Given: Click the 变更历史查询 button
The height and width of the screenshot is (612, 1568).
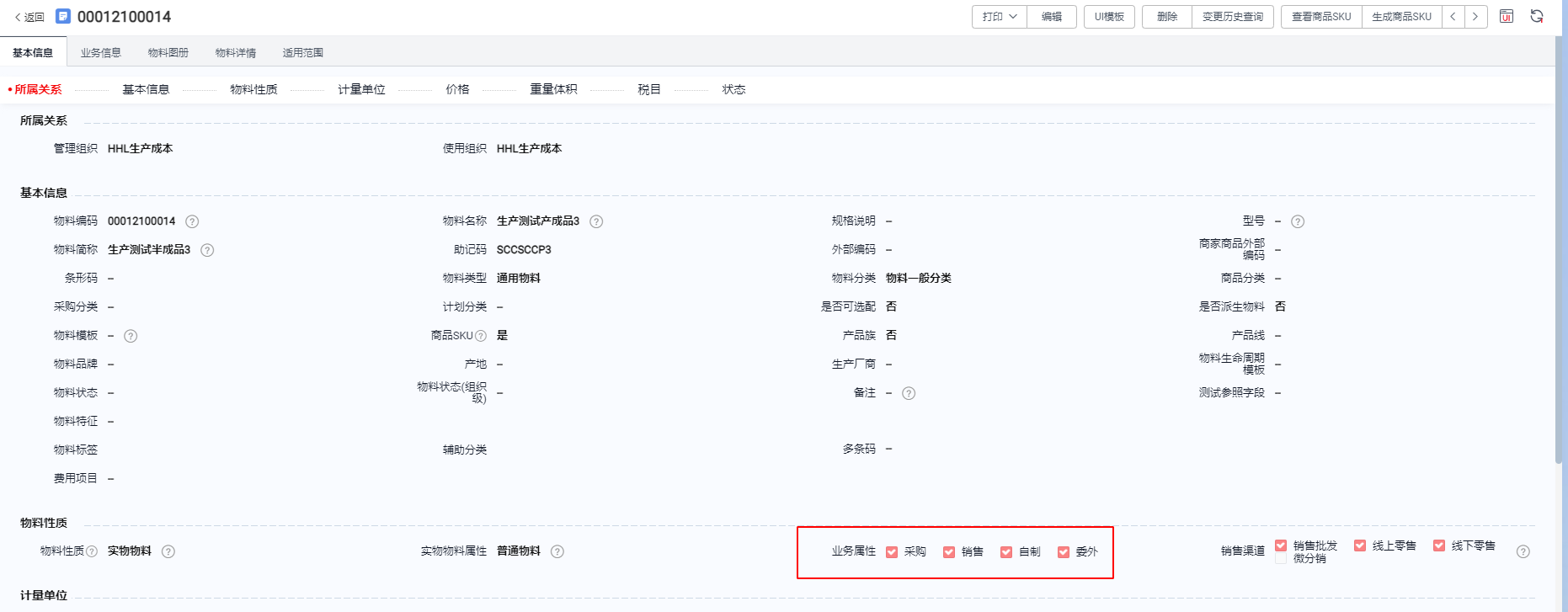Looking at the screenshot, I should 1233,17.
